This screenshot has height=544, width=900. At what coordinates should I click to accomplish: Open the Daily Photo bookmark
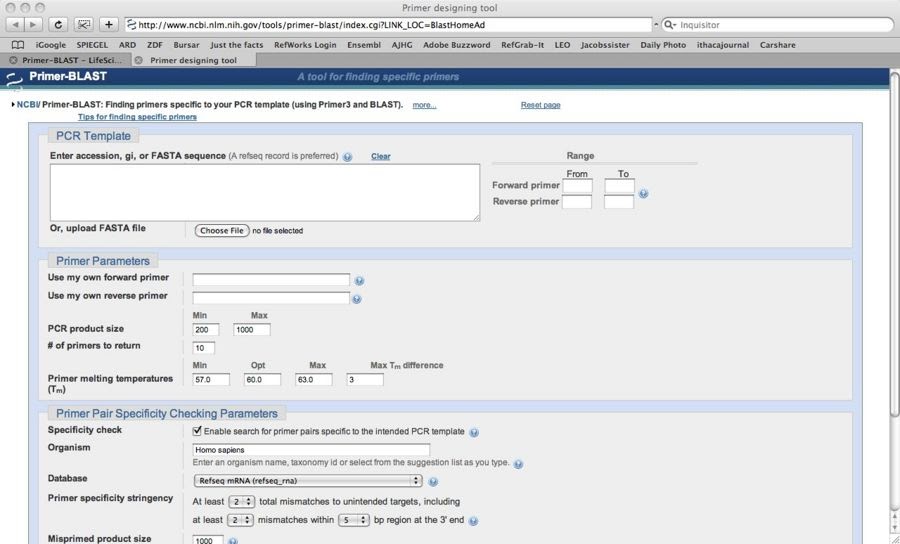(663, 45)
